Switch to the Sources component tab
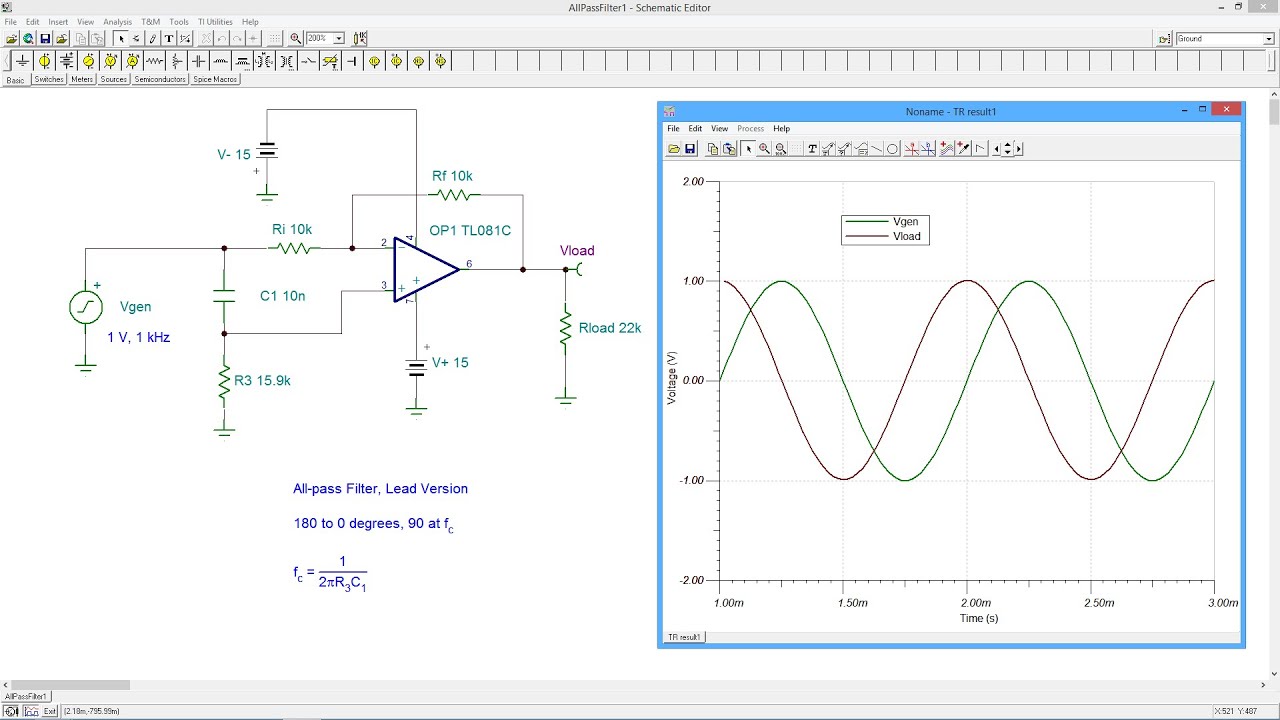 [114, 79]
